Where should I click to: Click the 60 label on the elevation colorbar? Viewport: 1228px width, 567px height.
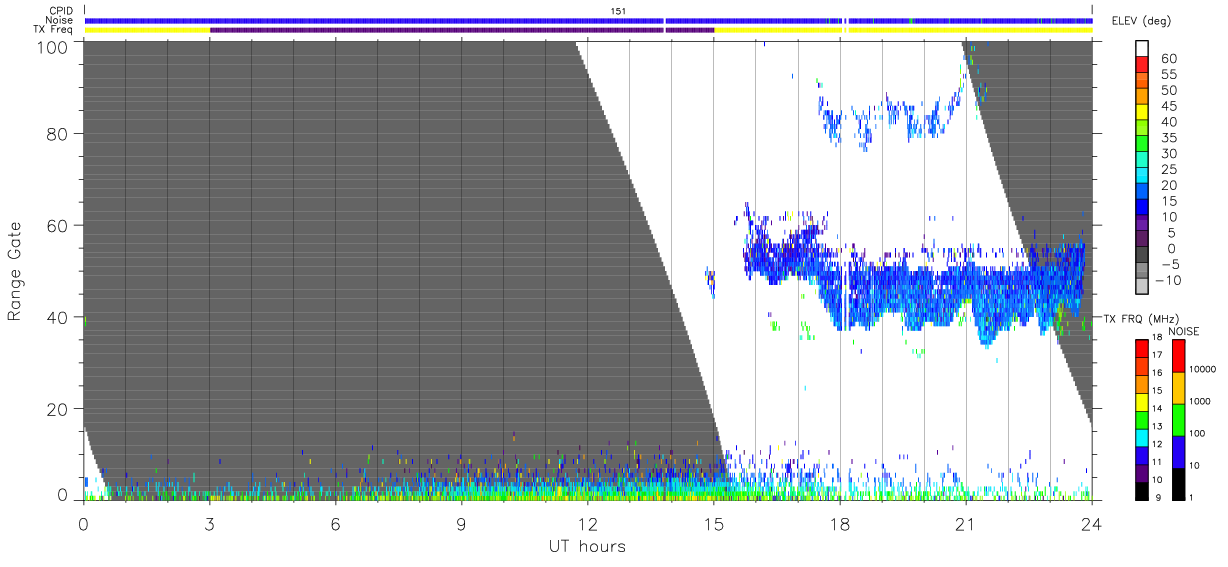pyautogui.click(x=1167, y=58)
